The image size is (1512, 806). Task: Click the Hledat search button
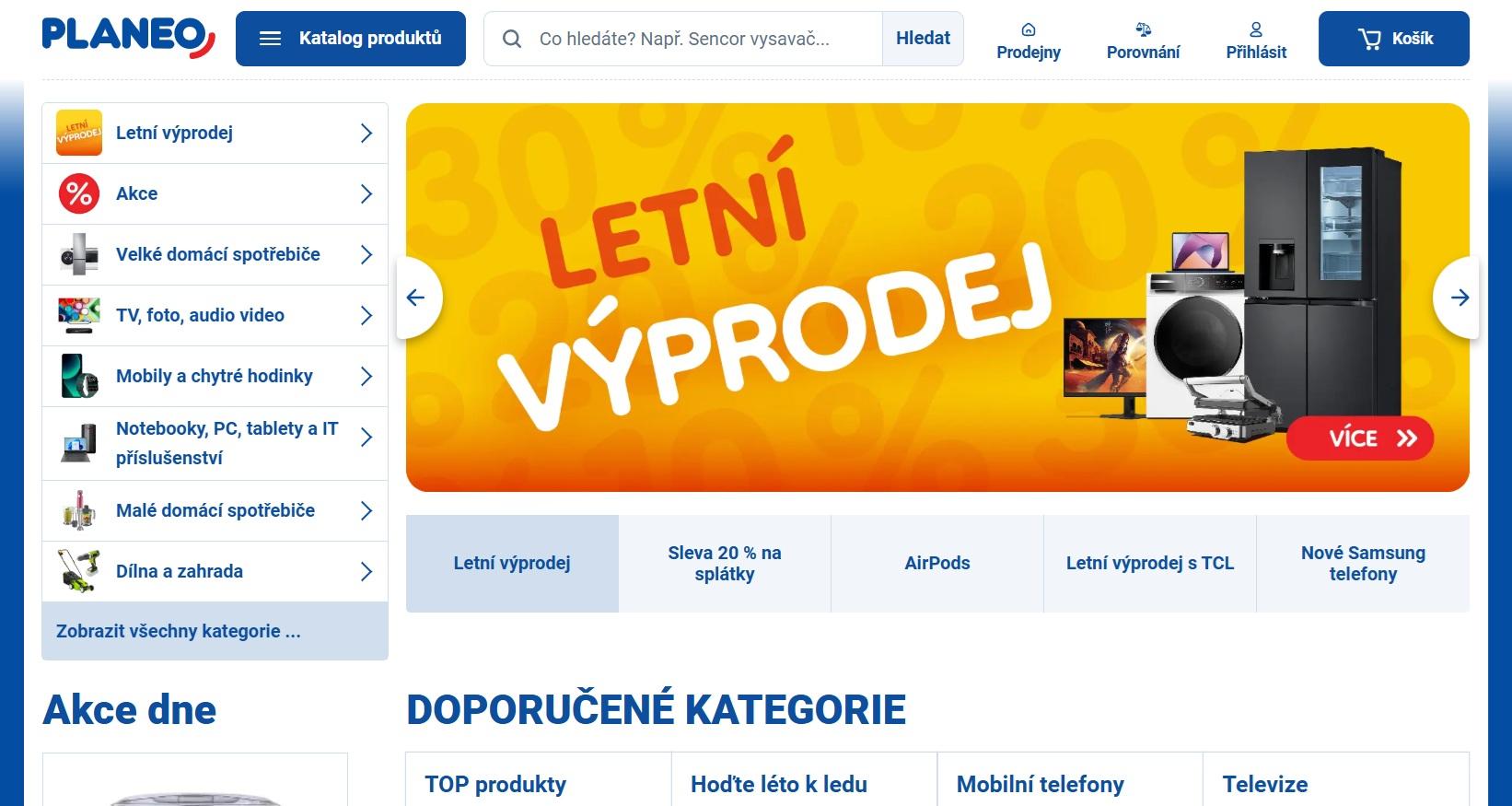pos(923,39)
